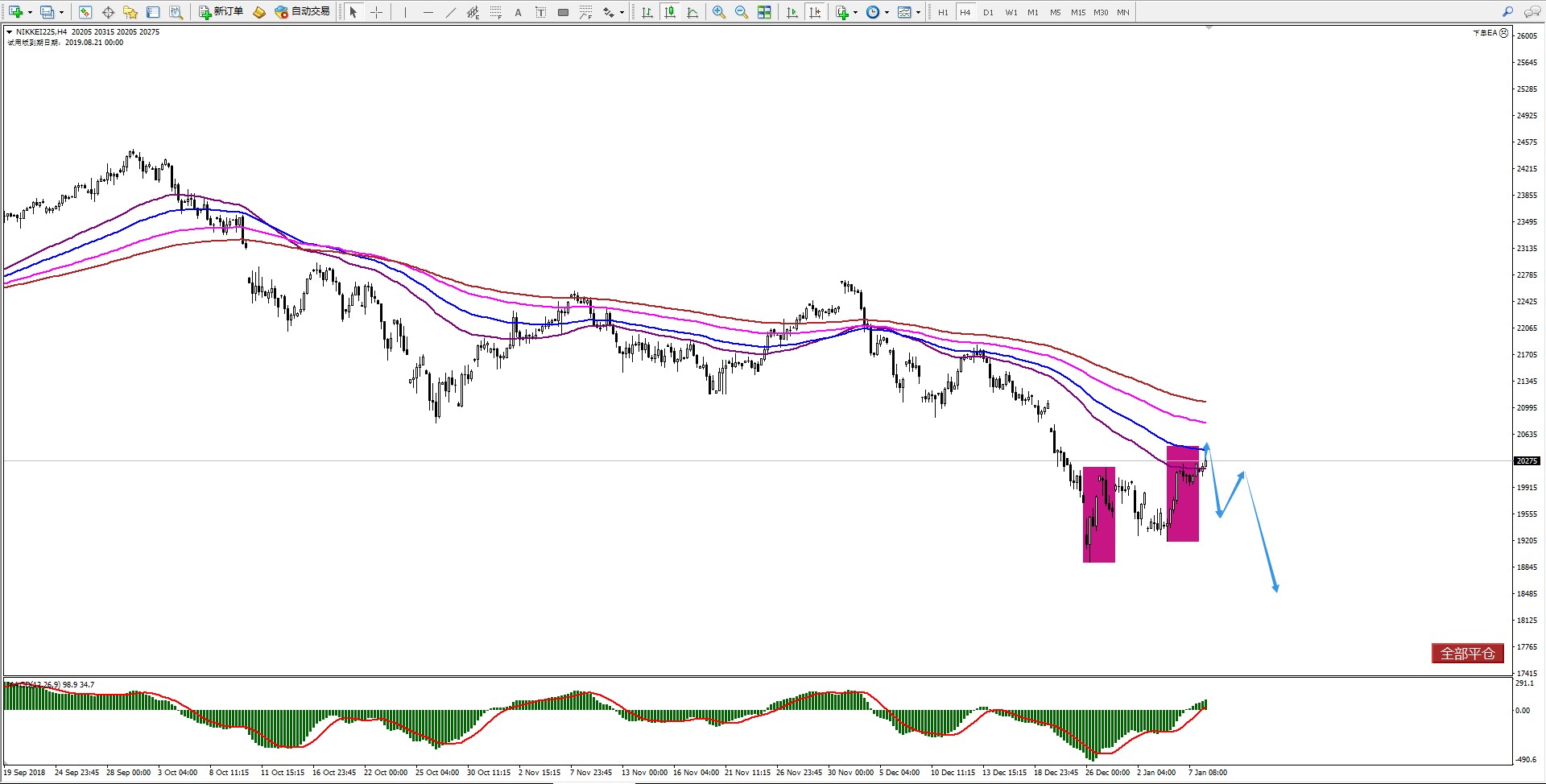
Task: Toggle the 自动交易 auto trading button
Action: click(303, 12)
